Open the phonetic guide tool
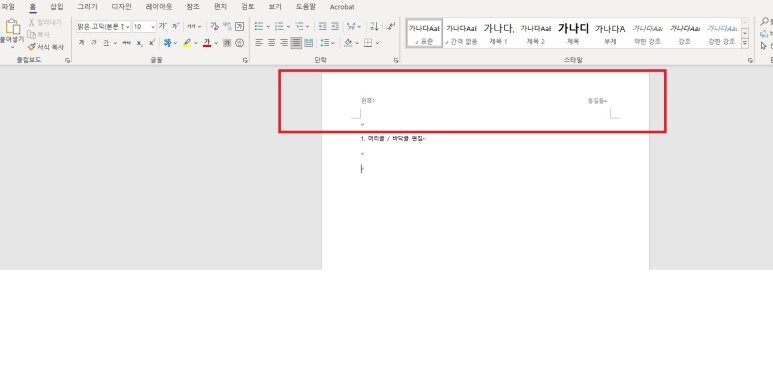The image size is (773, 383). pos(227,26)
